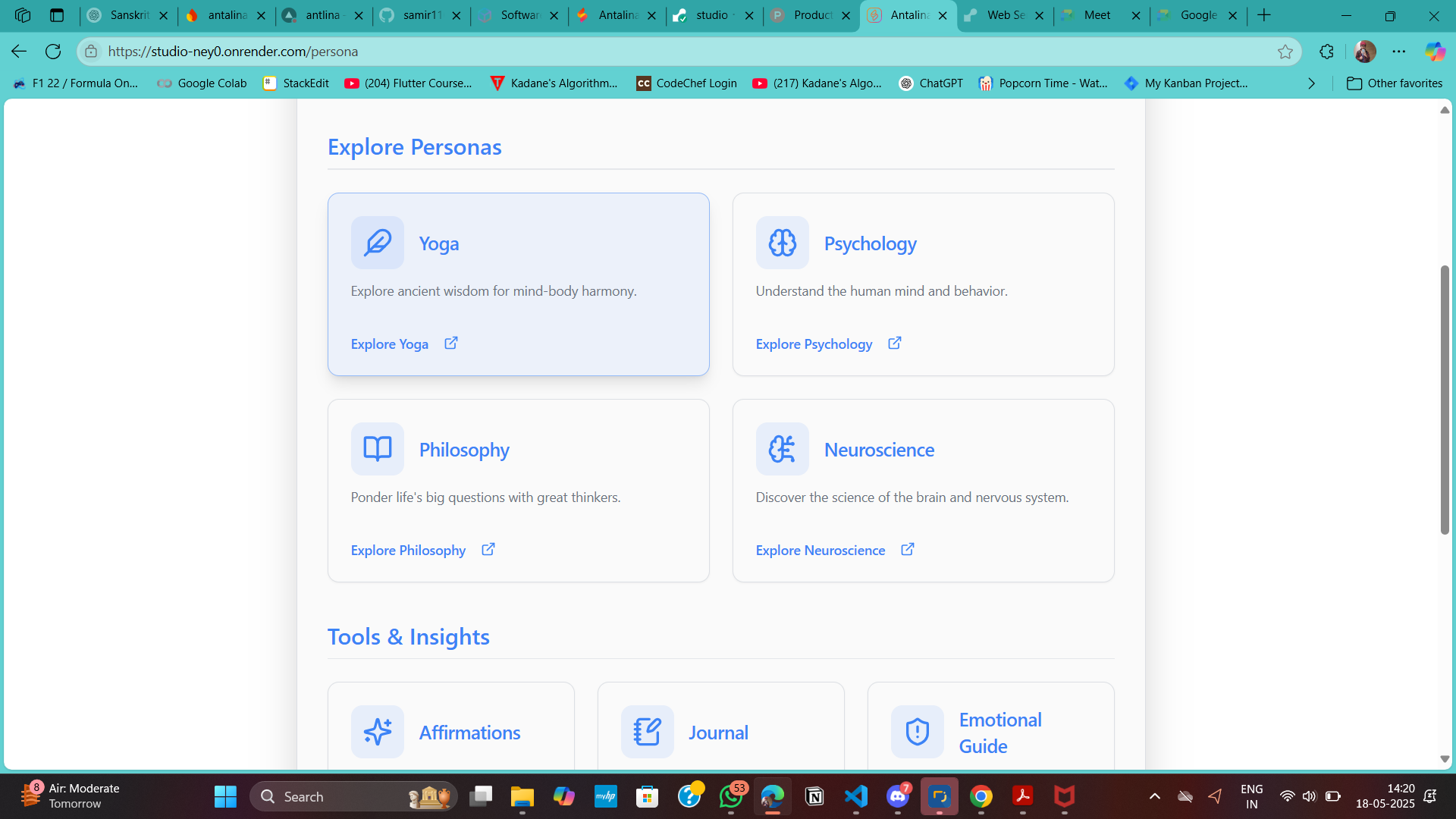
Task: Open the browser settings and more menu
Action: (1398, 52)
